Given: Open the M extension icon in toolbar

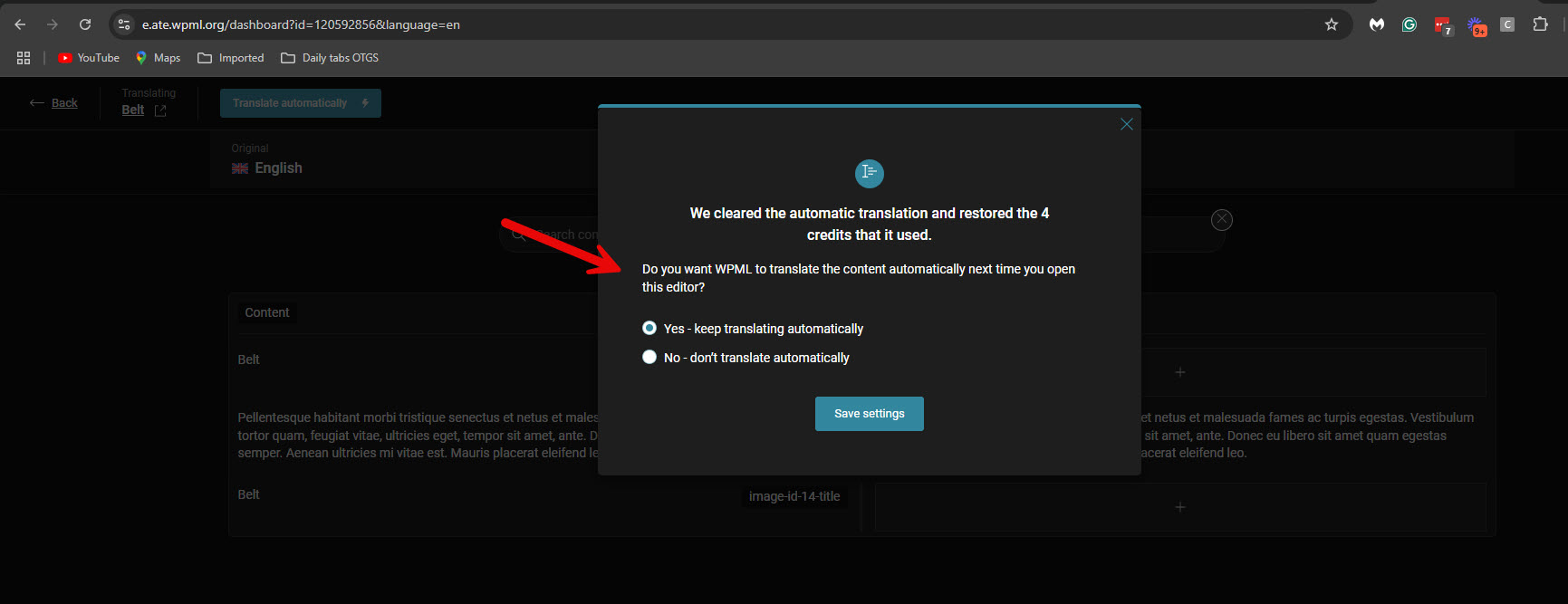Looking at the screenshot, I should tap(1377, 24).
